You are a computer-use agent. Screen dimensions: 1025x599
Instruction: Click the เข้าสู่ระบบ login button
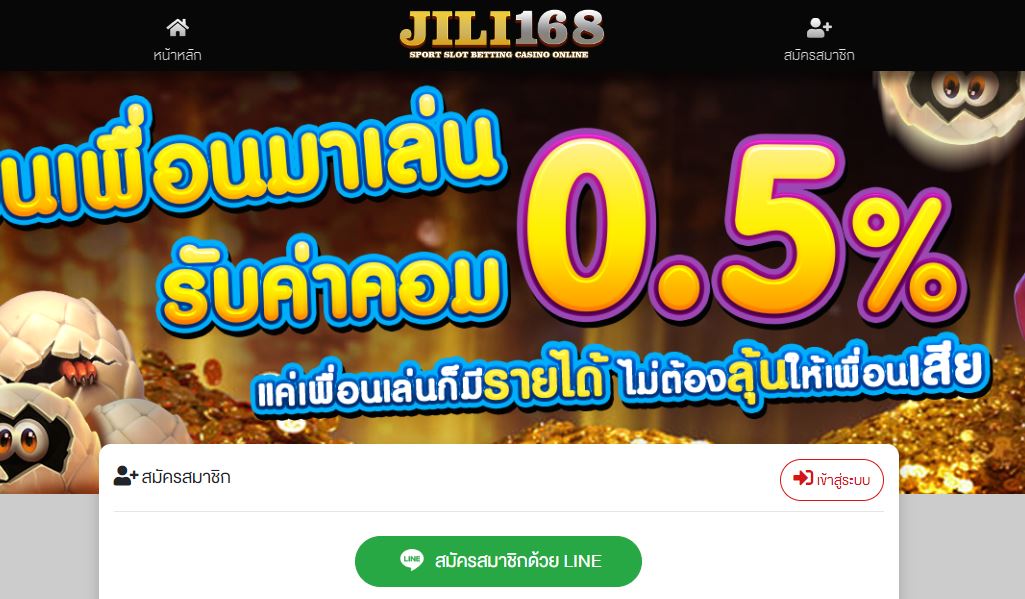click(x=832, y=480)
